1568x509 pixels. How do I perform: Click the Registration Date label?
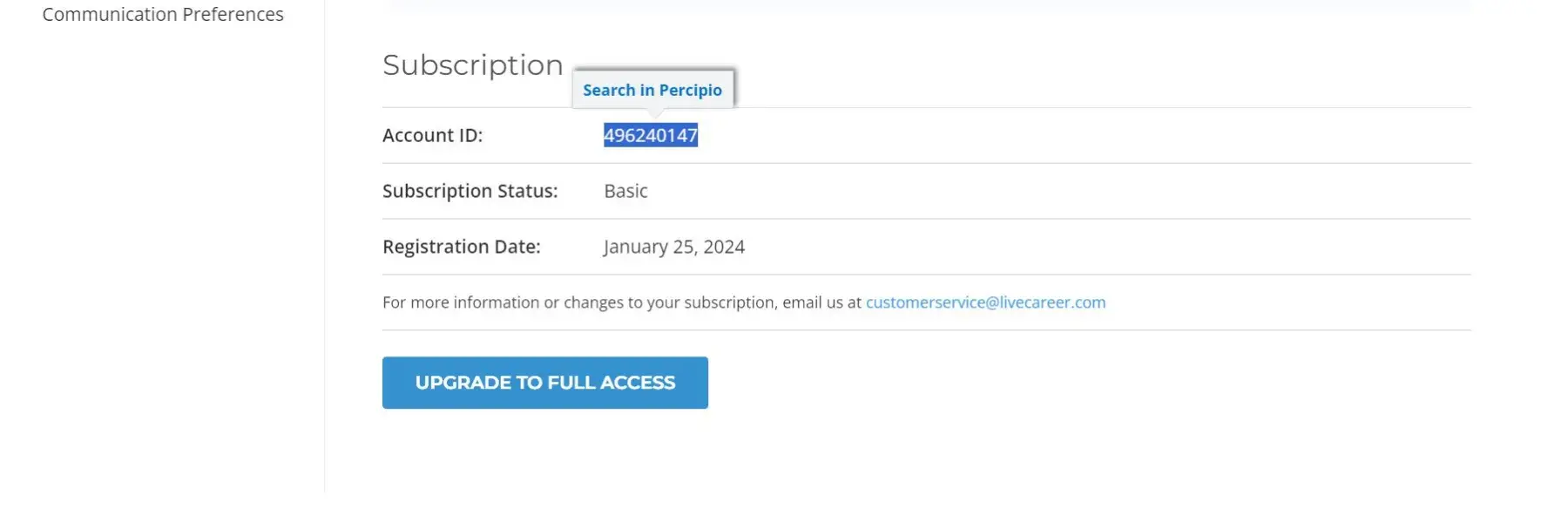pyautogui.click(x=461, y=247)
